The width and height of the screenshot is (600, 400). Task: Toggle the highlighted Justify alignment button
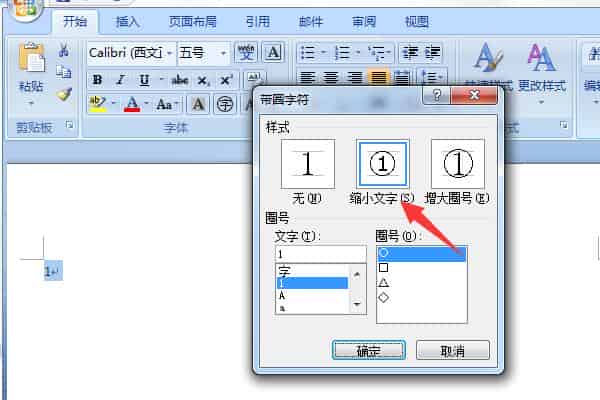click(378, 78)
